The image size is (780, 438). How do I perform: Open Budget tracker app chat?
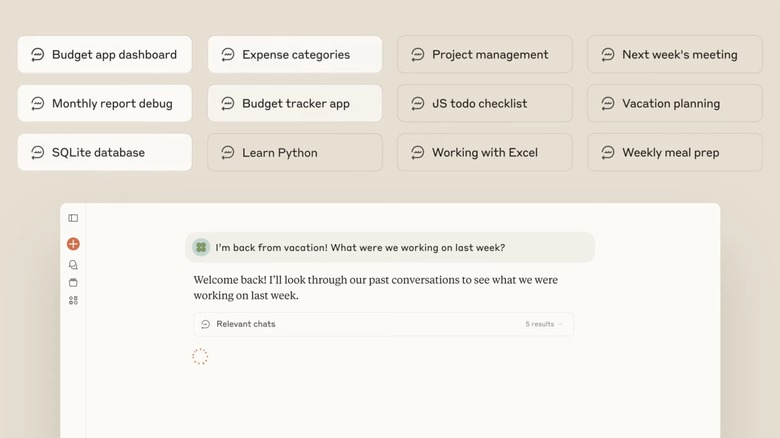(x=294, y=103)
